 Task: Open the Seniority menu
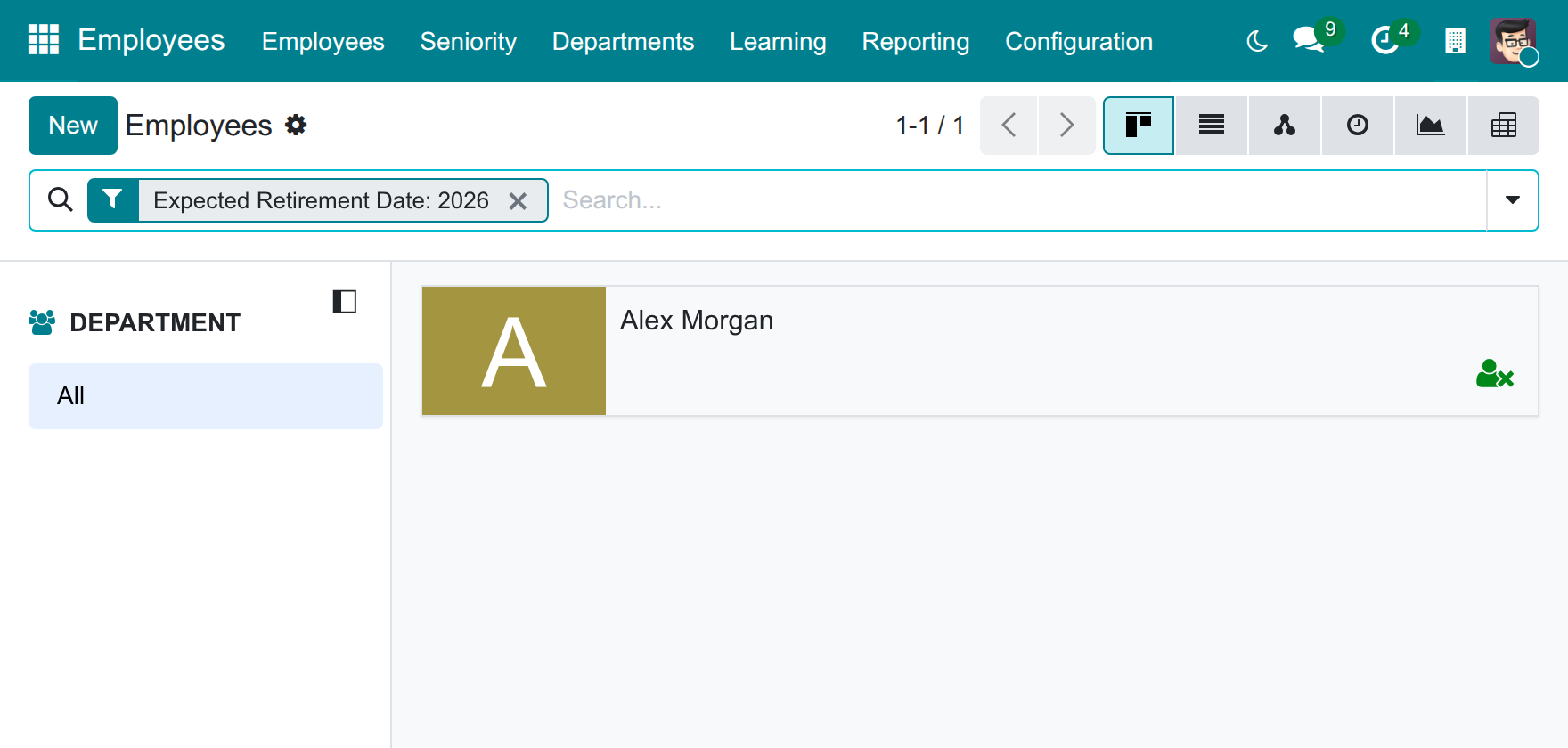click(469, 41)
